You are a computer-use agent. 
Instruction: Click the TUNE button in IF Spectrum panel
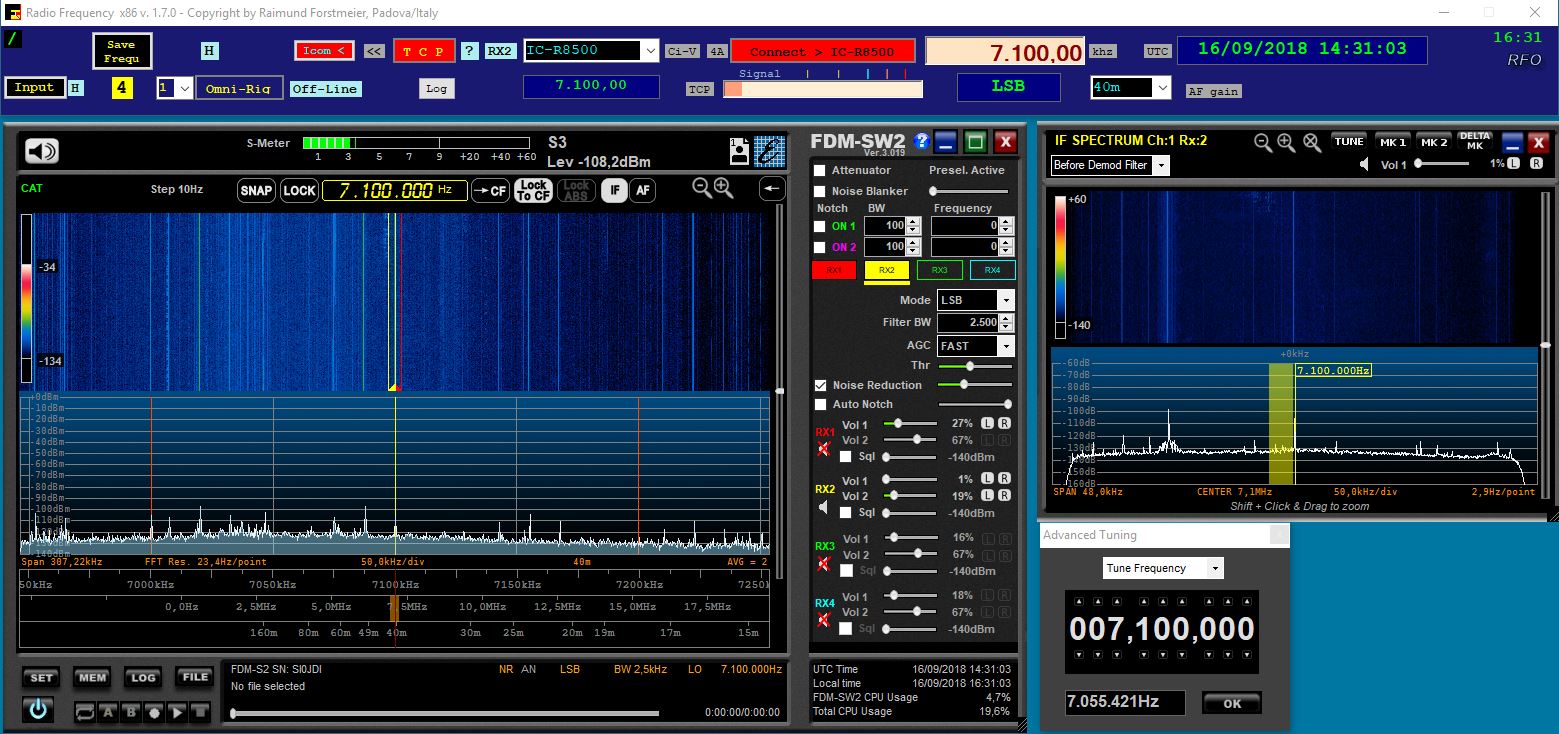pyautogui.click(x=1348, y=141)
